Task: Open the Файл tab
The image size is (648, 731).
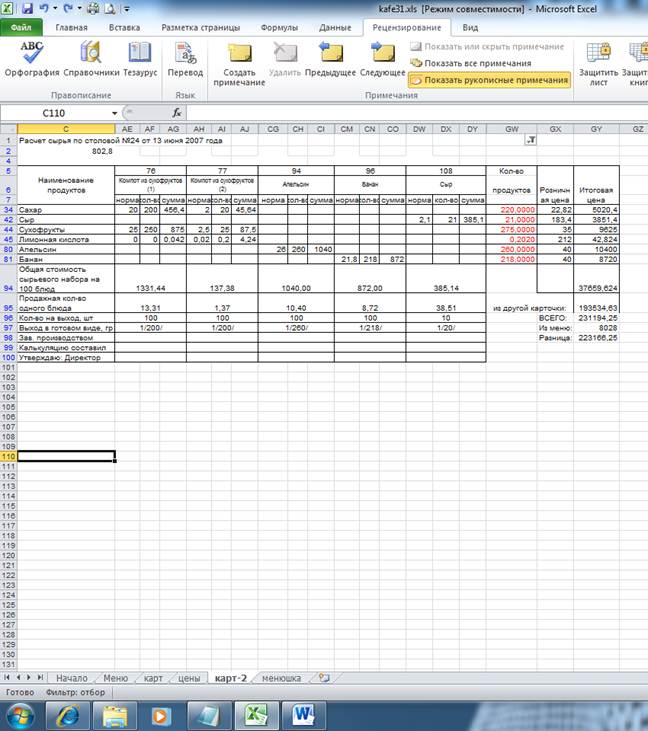Action: (21, 28)
